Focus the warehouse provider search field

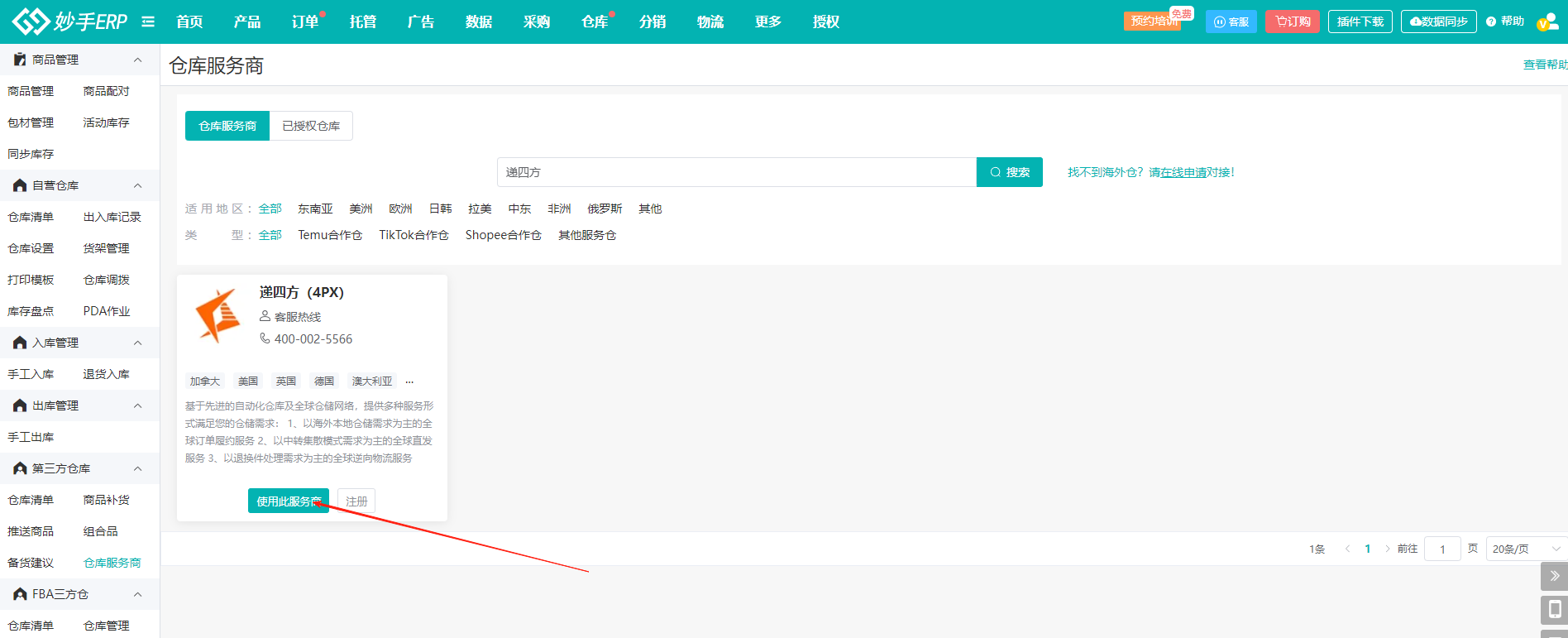pos(737,172)
